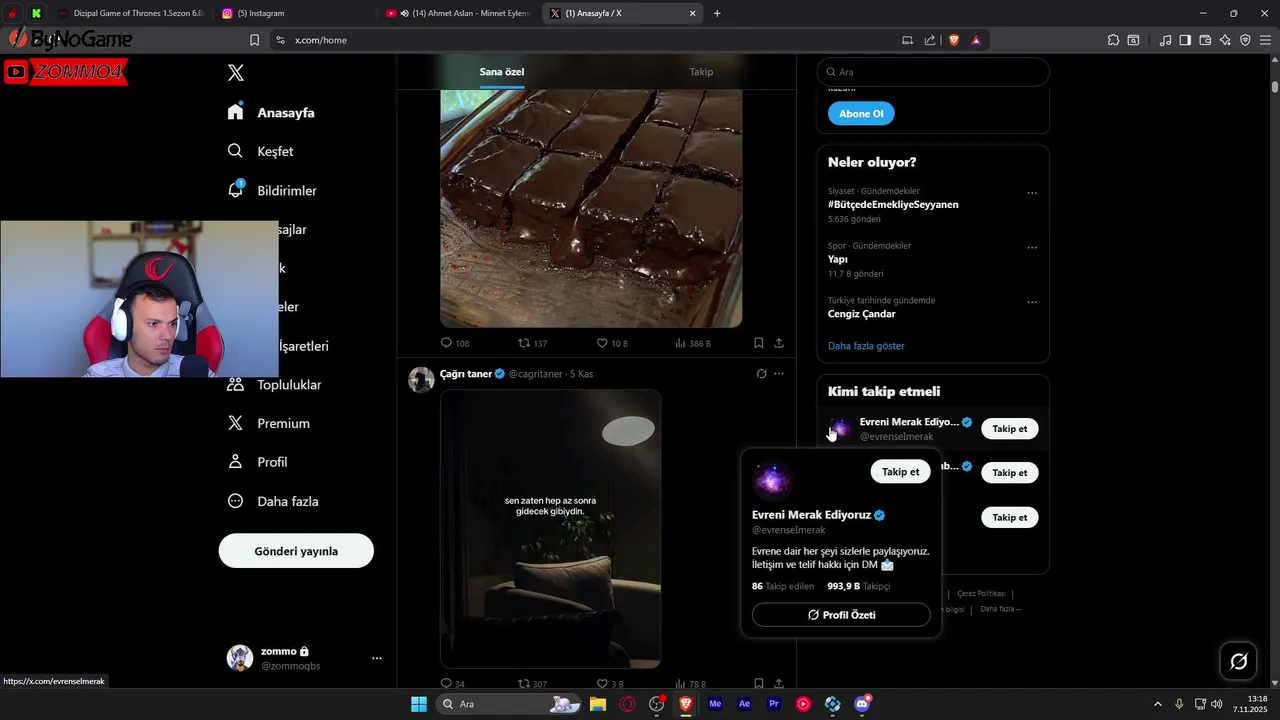Open more options on Çağrı taner post
The height and width of the screenshot is (720, 1280).
tap(779, 374)
